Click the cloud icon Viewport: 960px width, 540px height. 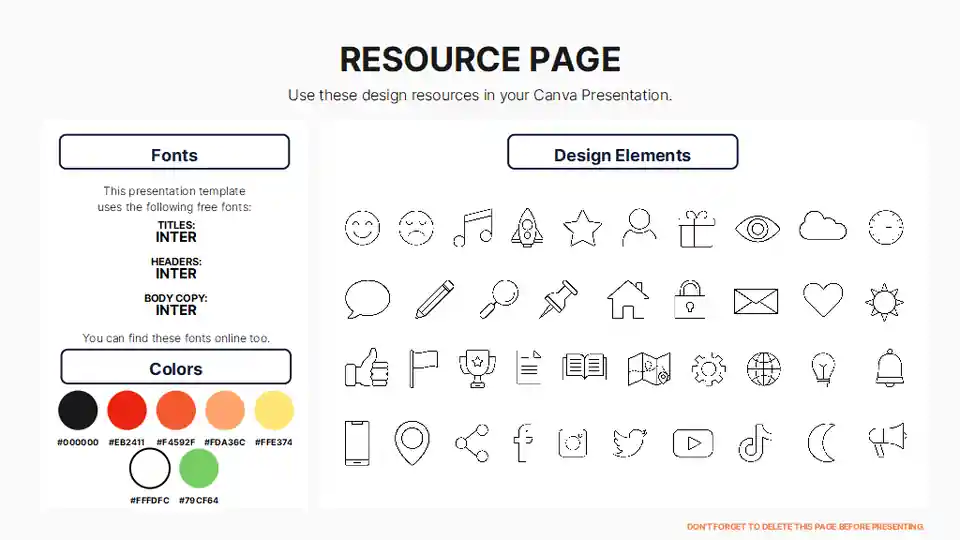(x=823, y=225)
